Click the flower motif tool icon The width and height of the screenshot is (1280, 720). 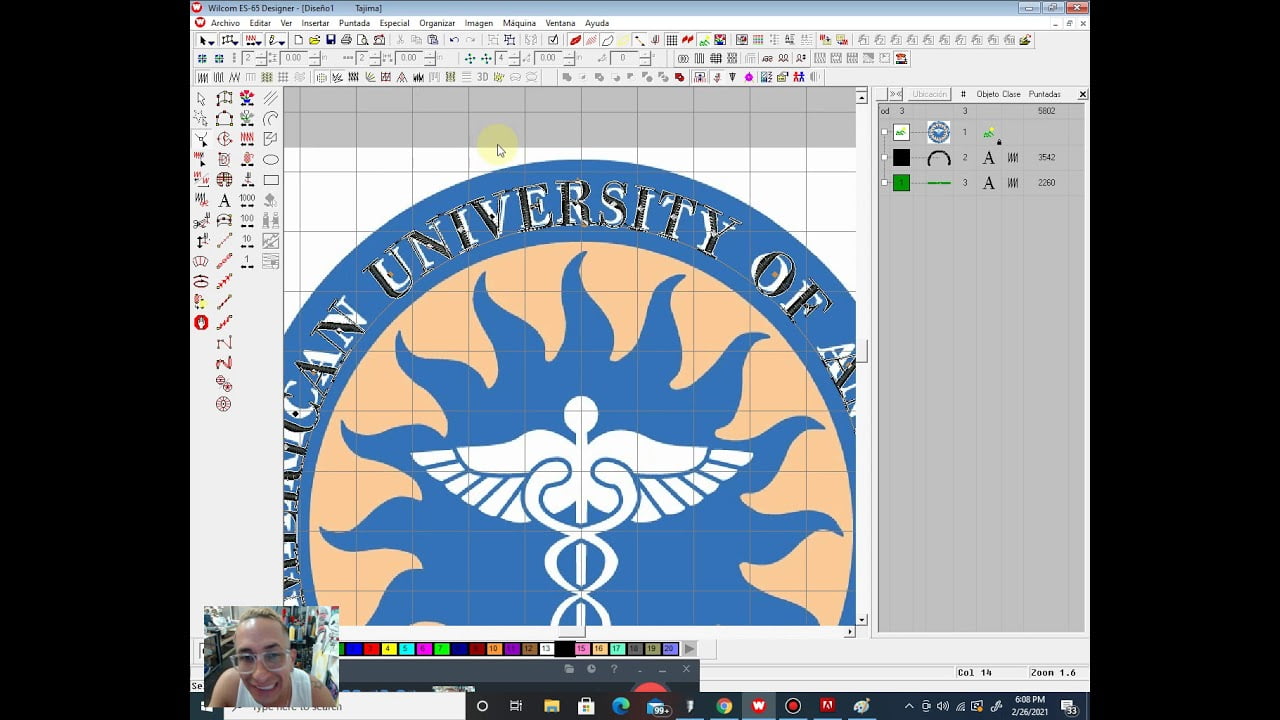247,98
